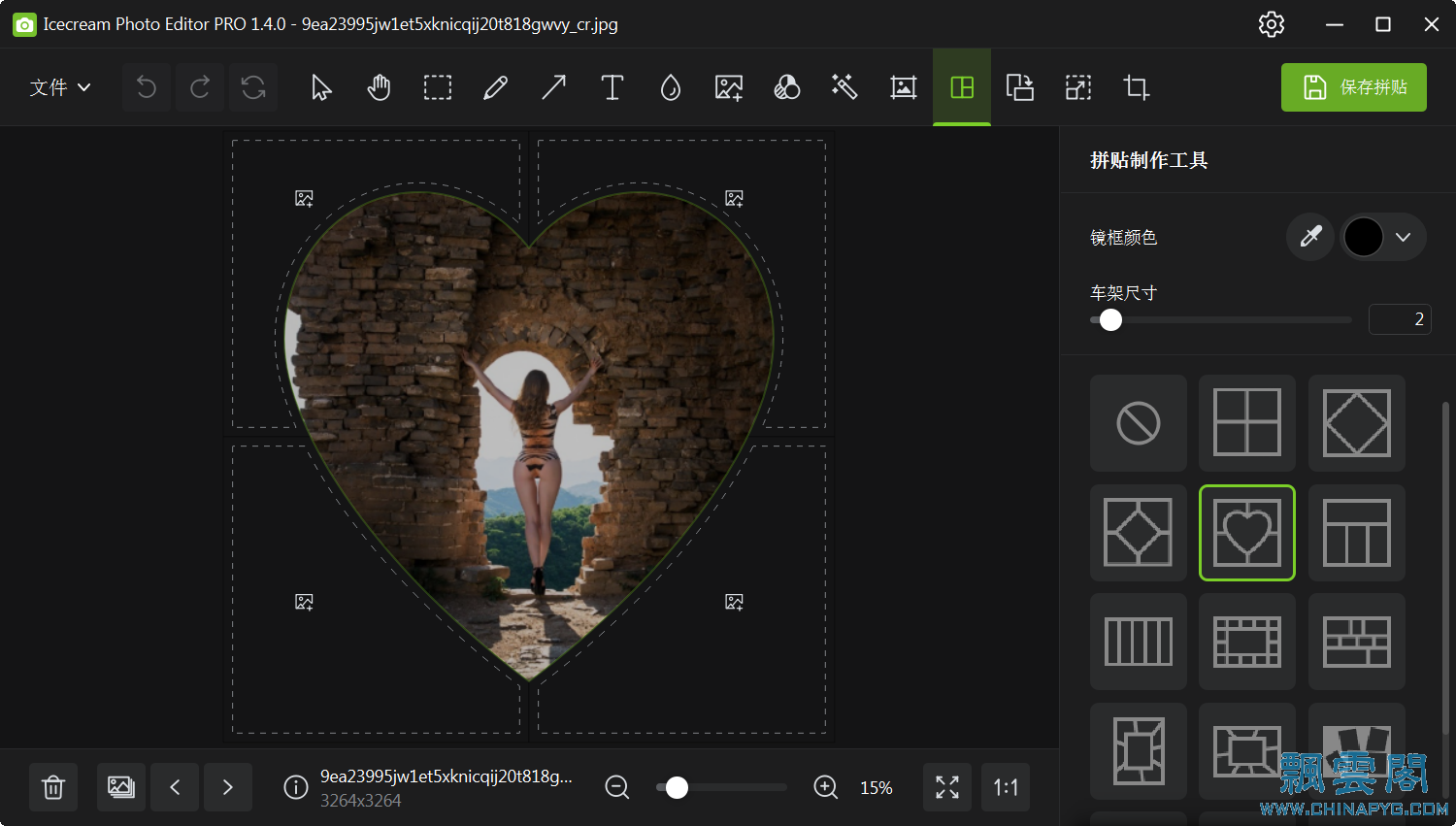Choose the four vertical strips layout

(x=1139, y=642)
